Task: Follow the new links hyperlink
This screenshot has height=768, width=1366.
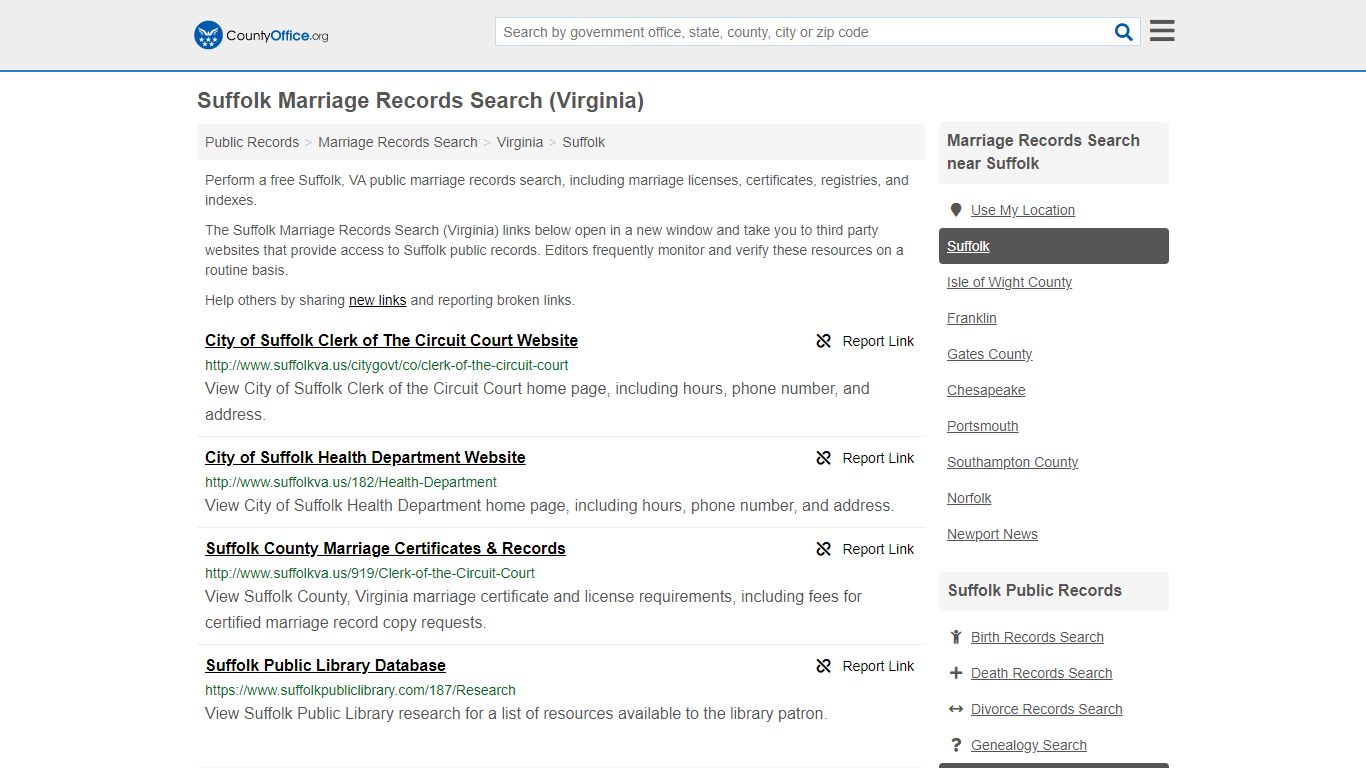Action: 378,300
